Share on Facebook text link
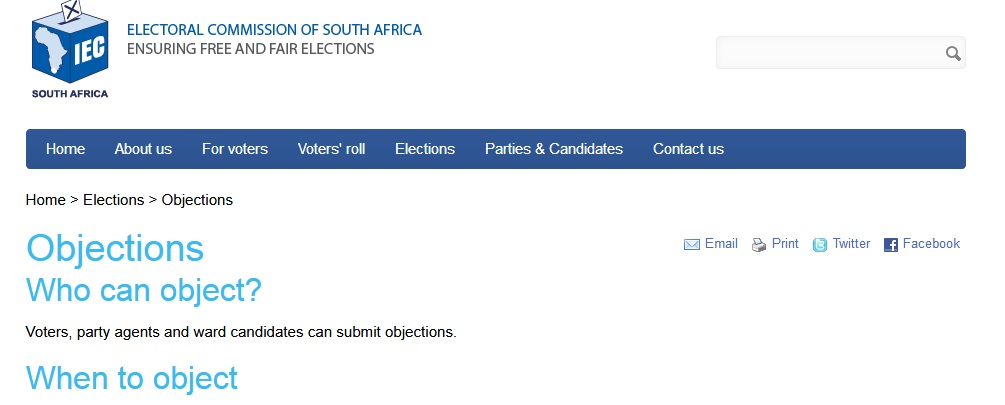This screenshot has height=405, width=1005. pos(931,244)
